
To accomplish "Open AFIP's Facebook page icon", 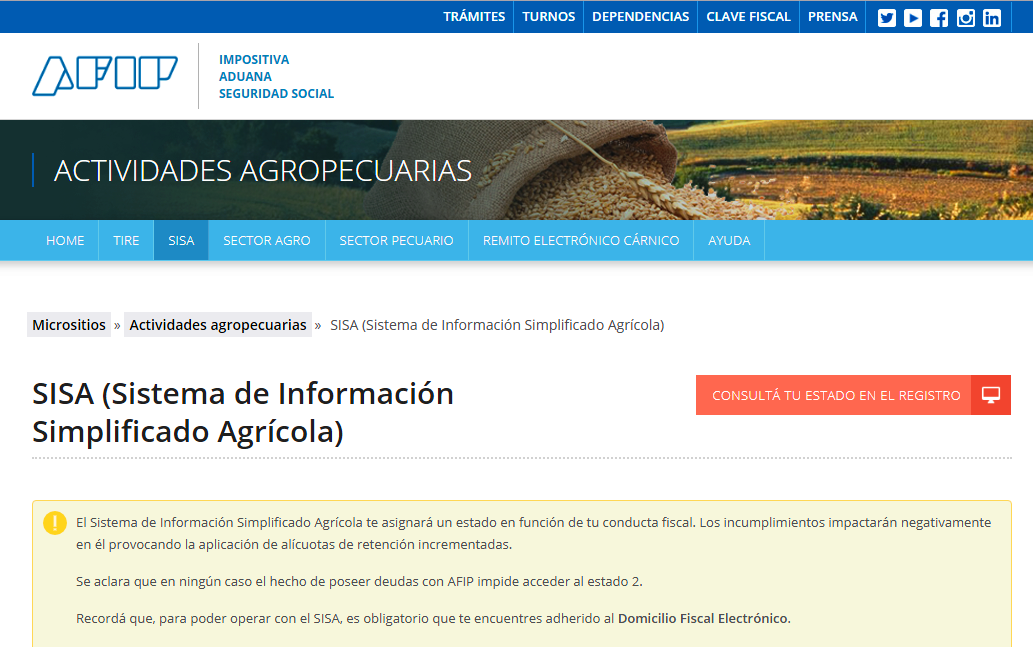I will (x=939, y=17).
